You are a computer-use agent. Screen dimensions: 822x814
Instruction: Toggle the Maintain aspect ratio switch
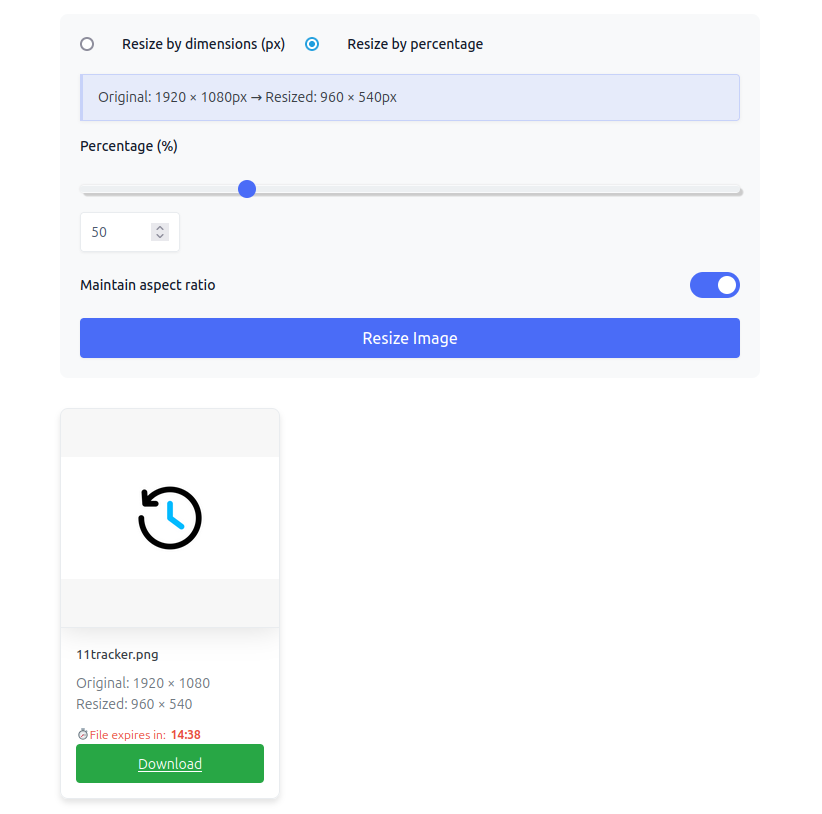pos(715,285)
